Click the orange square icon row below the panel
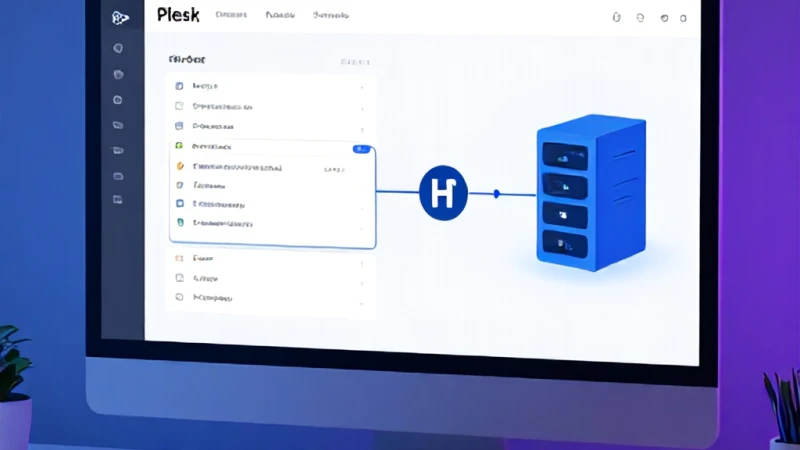800x450 pixels. [270, 258]
